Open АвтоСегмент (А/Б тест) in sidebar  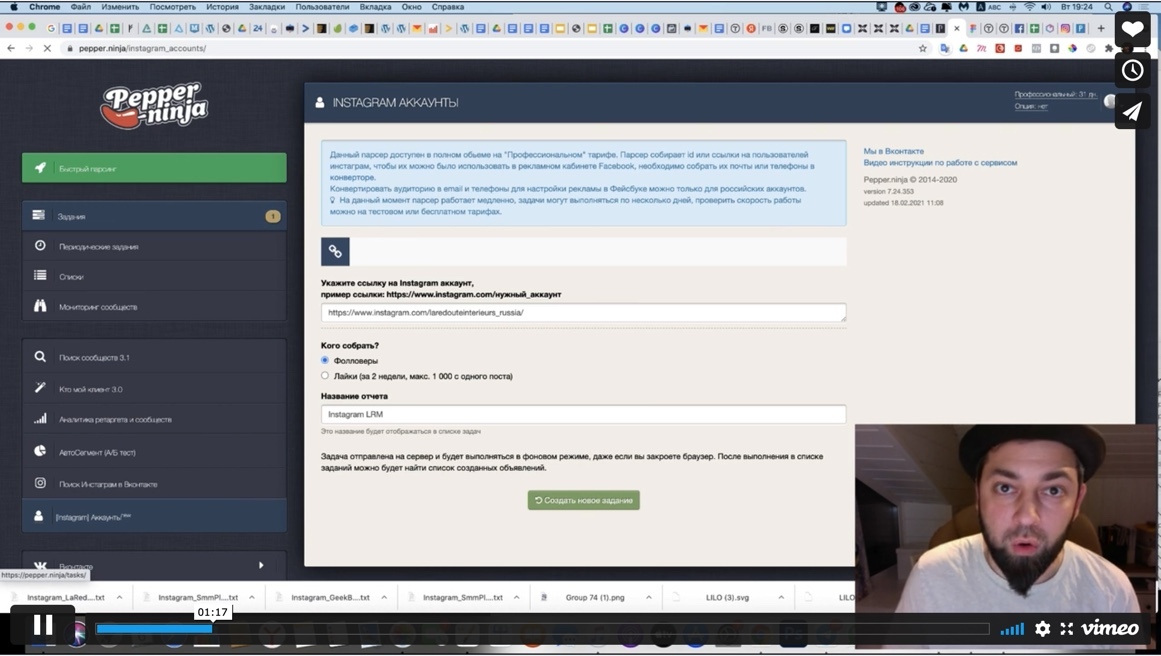click(154, 452)
